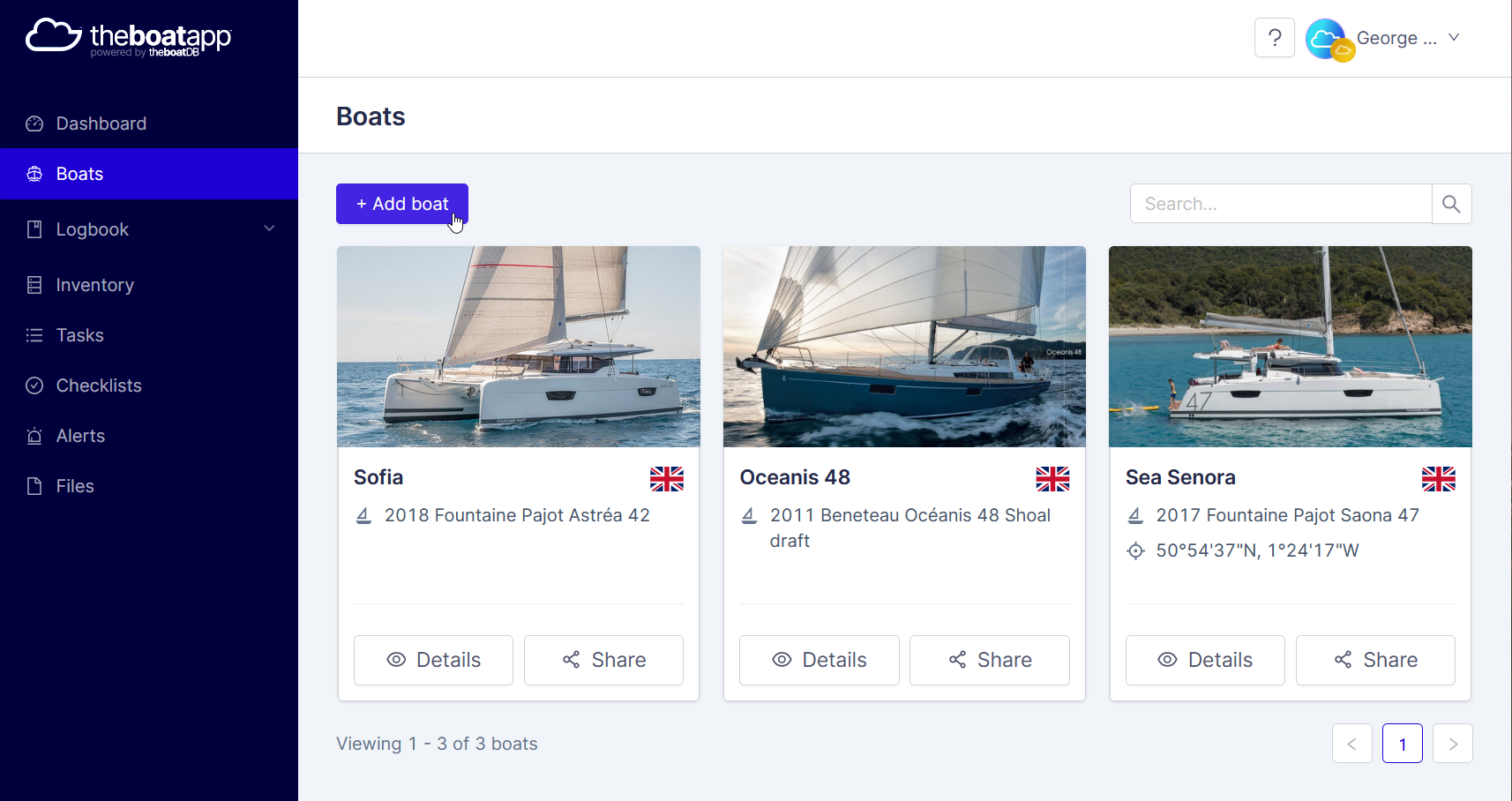Viewport: 1512px width, 801px height.
Task: Open Dashboard in the sidebar
Action: 149,124
